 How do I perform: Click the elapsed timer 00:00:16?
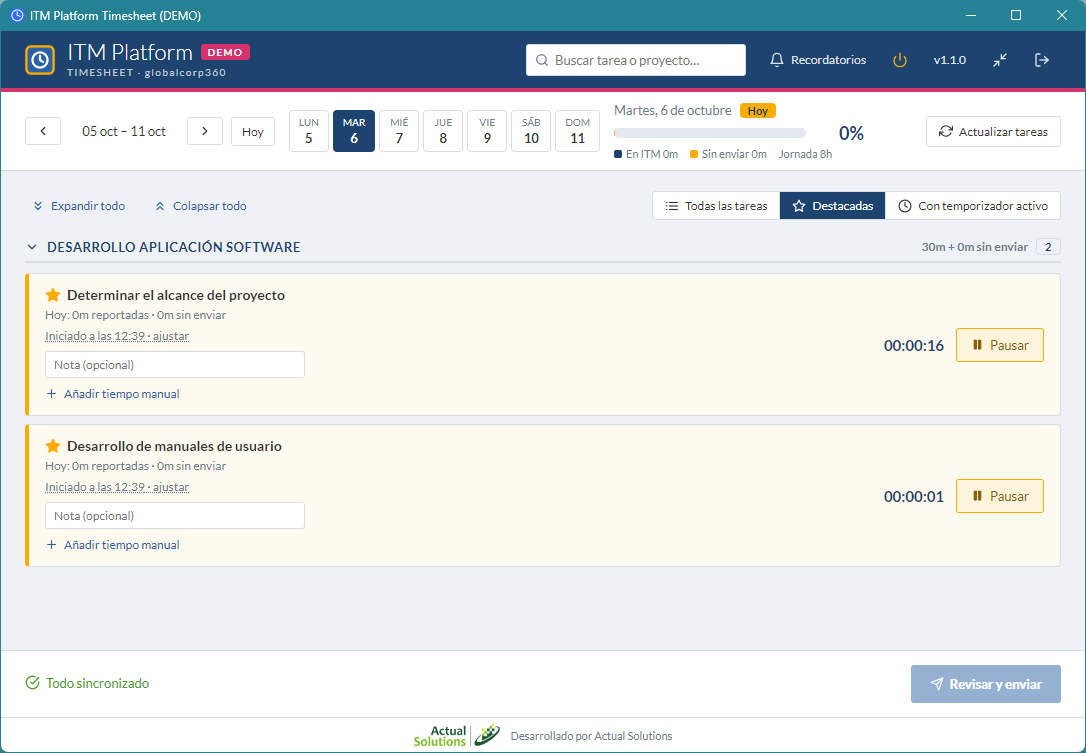(x=914, y=346)
